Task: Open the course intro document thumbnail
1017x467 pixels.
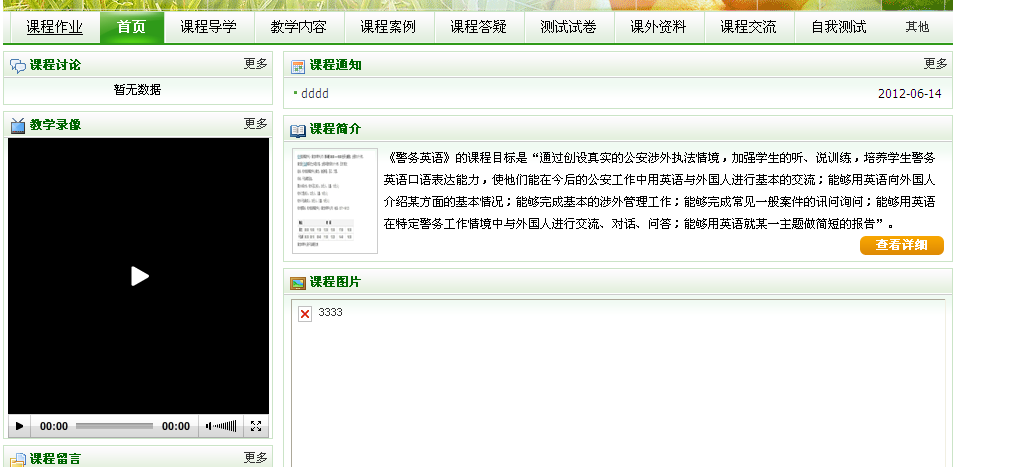Action: [335, 200]
